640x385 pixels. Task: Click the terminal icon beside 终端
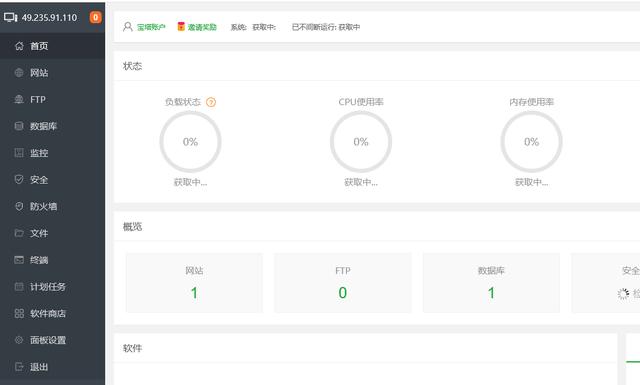click(x=19, y=260)
